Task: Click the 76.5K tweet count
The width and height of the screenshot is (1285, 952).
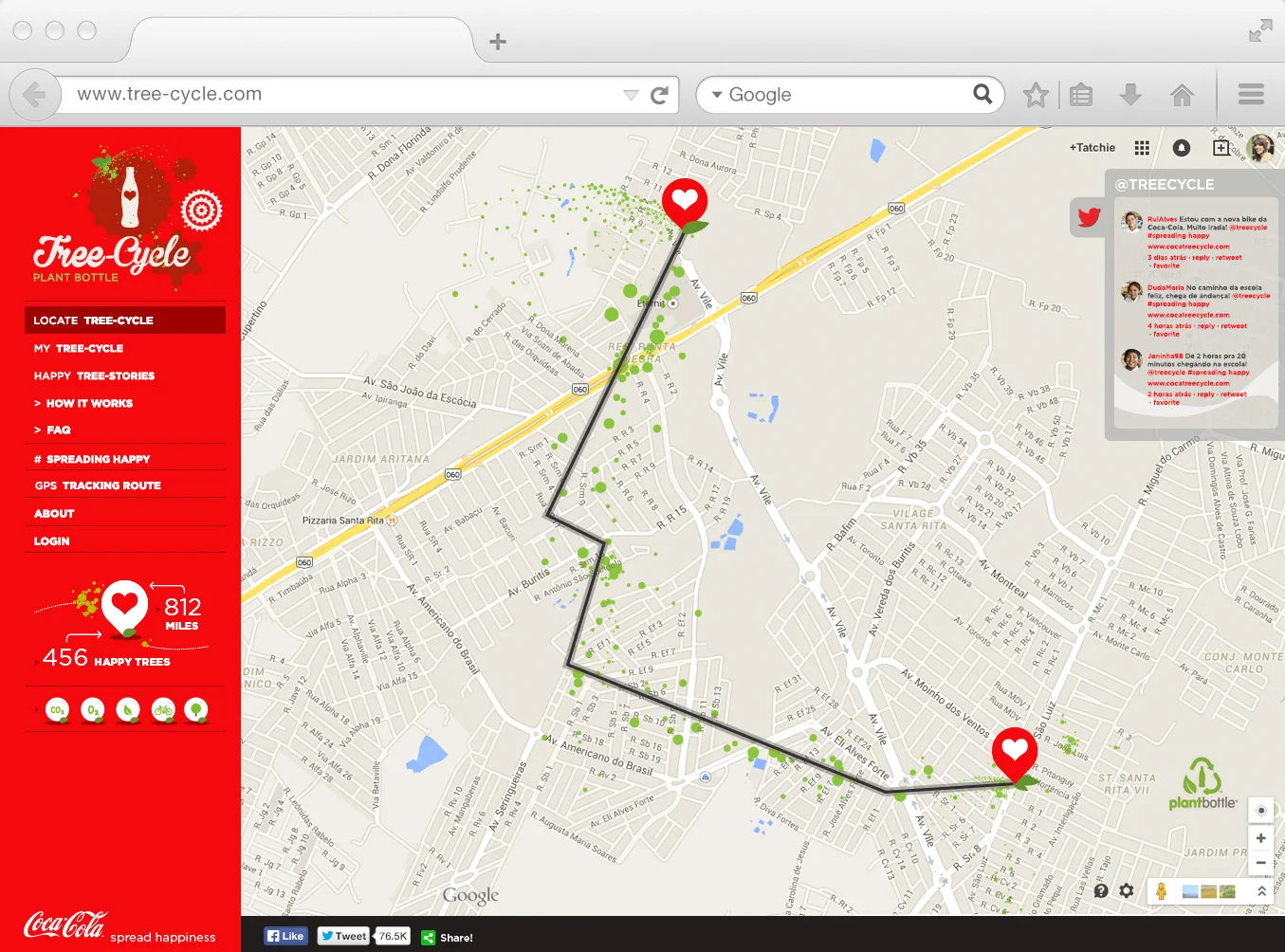Action: tap(393, 936)
